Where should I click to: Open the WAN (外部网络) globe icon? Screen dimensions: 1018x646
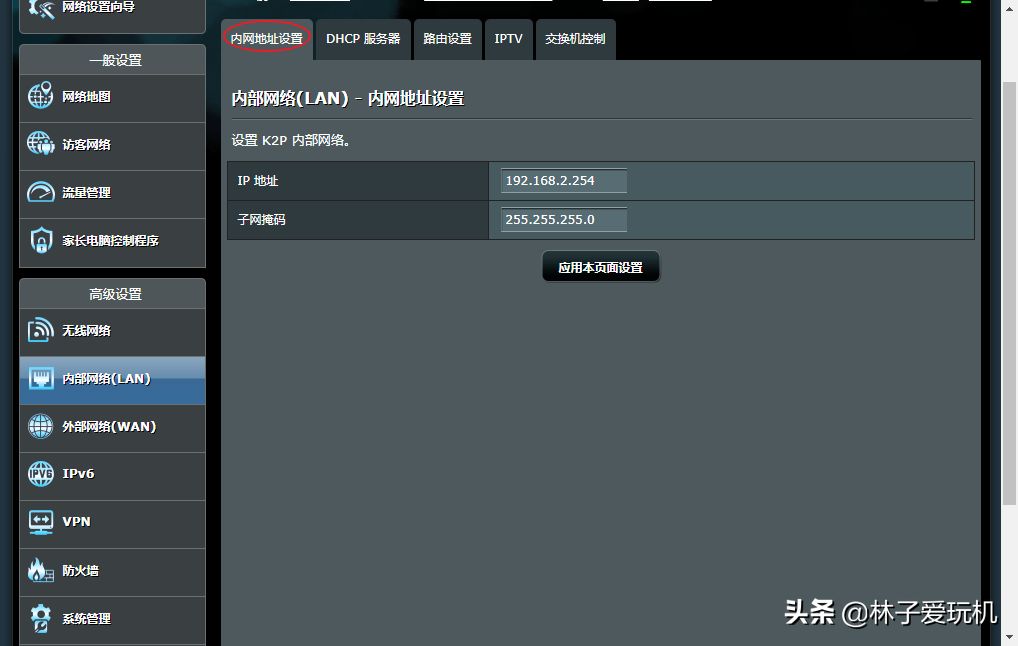41,426
